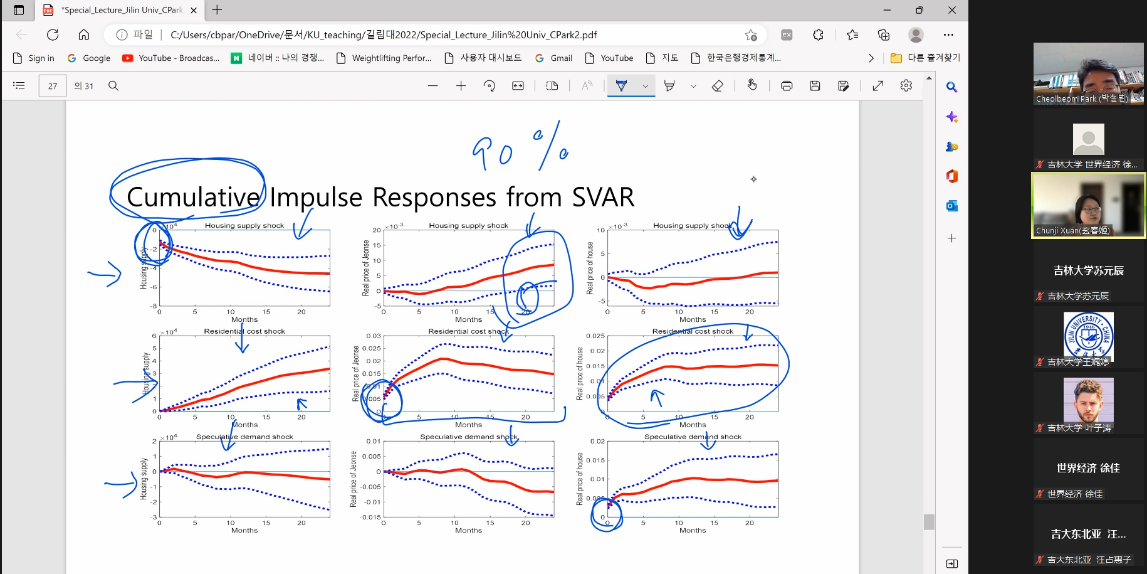Select the Eraser tool
This screenshot has height=574, width=1147.
tap(717, 86)
